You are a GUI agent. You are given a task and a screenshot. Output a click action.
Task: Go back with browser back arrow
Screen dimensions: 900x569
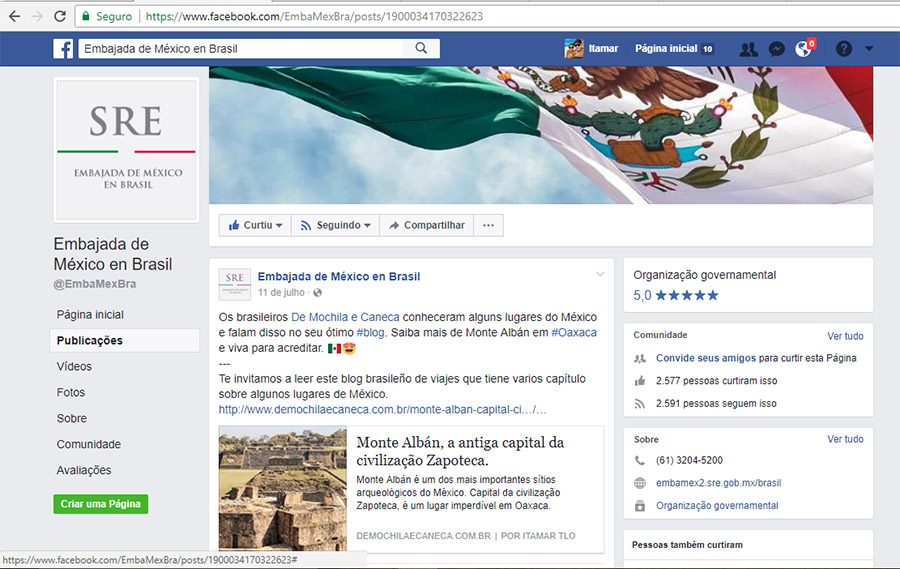pyautogui.click(x=14, y=16)
